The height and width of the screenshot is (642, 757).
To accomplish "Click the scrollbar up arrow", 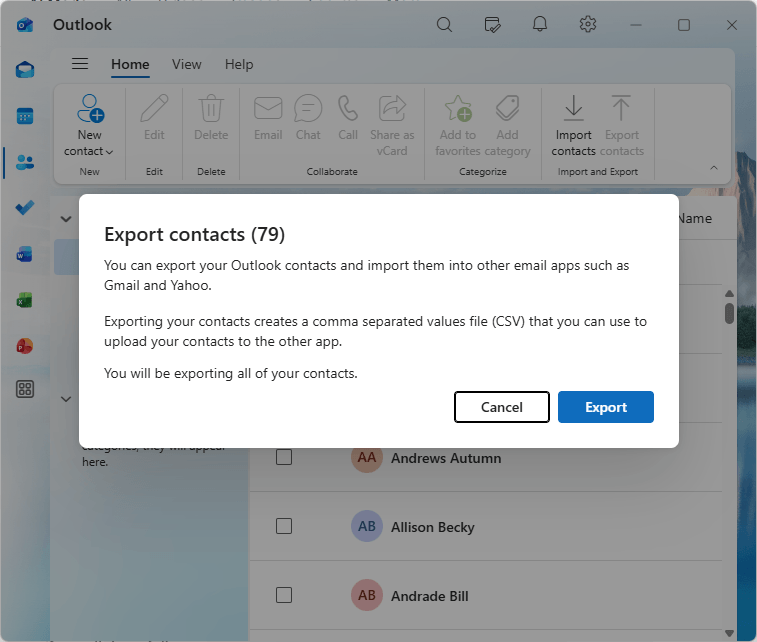I will pyautogui.click(x=729, y=293).
